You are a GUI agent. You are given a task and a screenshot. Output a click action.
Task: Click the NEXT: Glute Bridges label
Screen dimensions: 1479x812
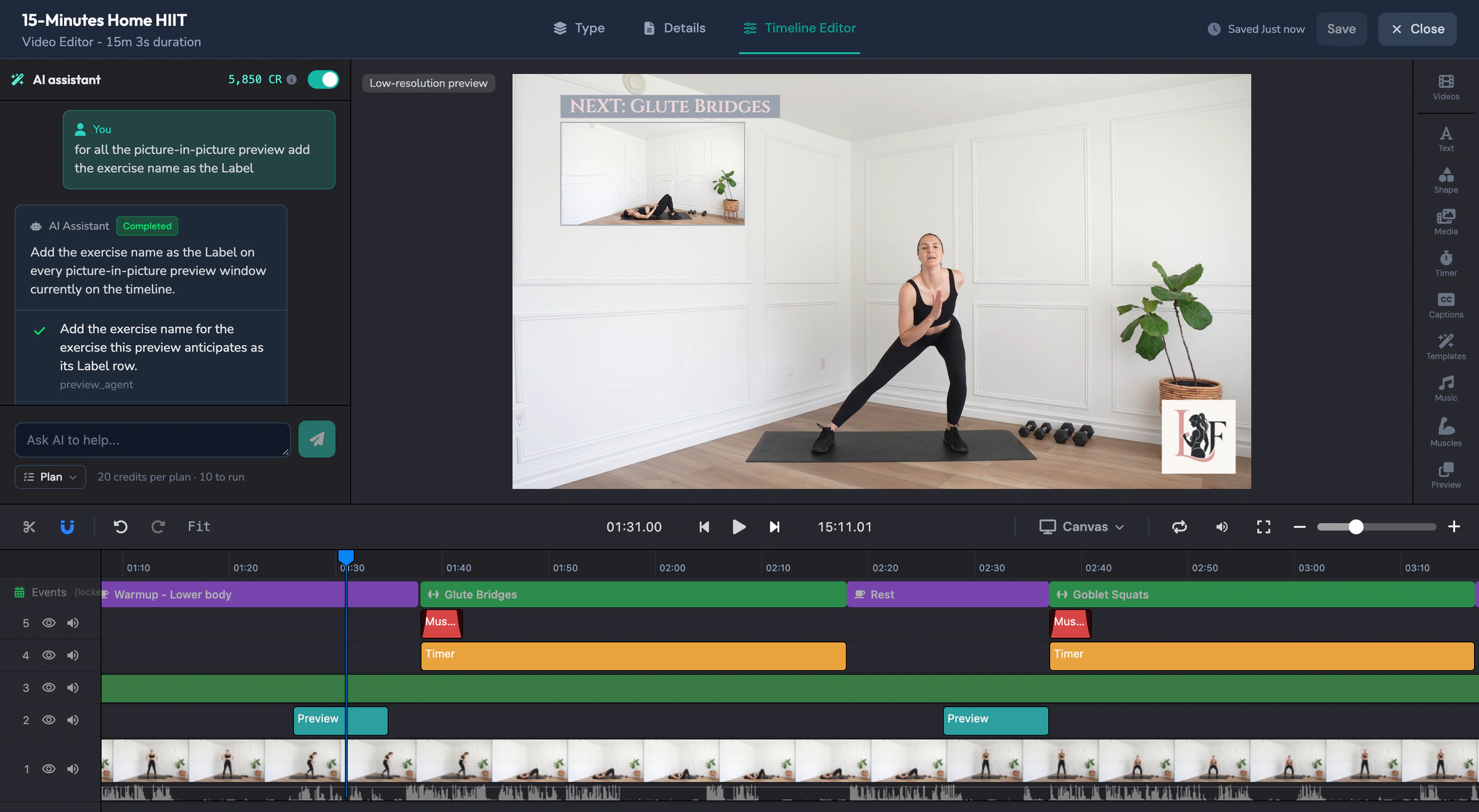670,106
